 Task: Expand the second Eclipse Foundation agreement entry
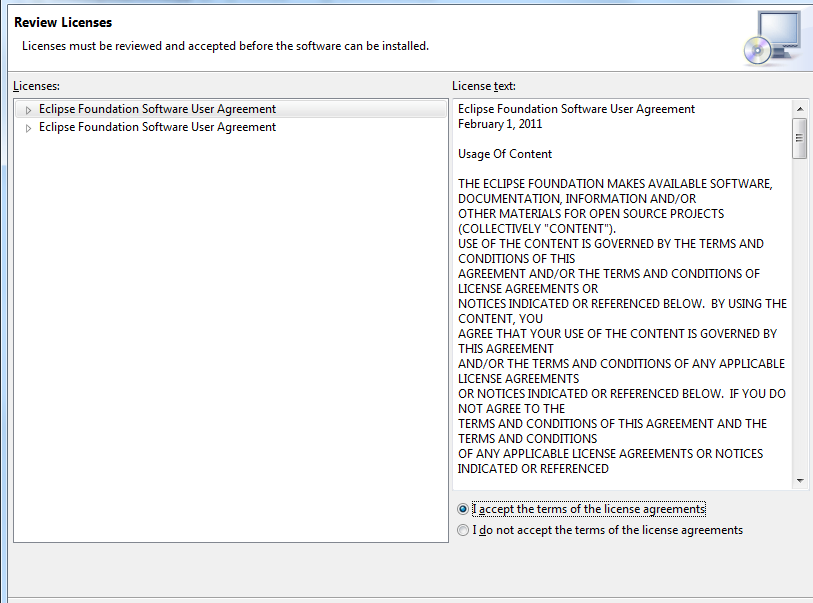(x=29, y=128)
